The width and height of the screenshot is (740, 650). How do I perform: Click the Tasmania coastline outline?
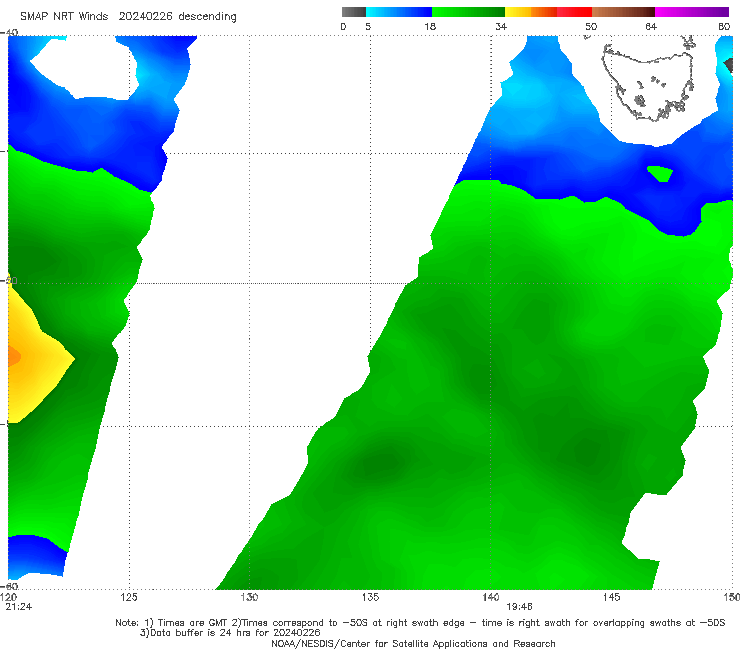pos(649,81)
